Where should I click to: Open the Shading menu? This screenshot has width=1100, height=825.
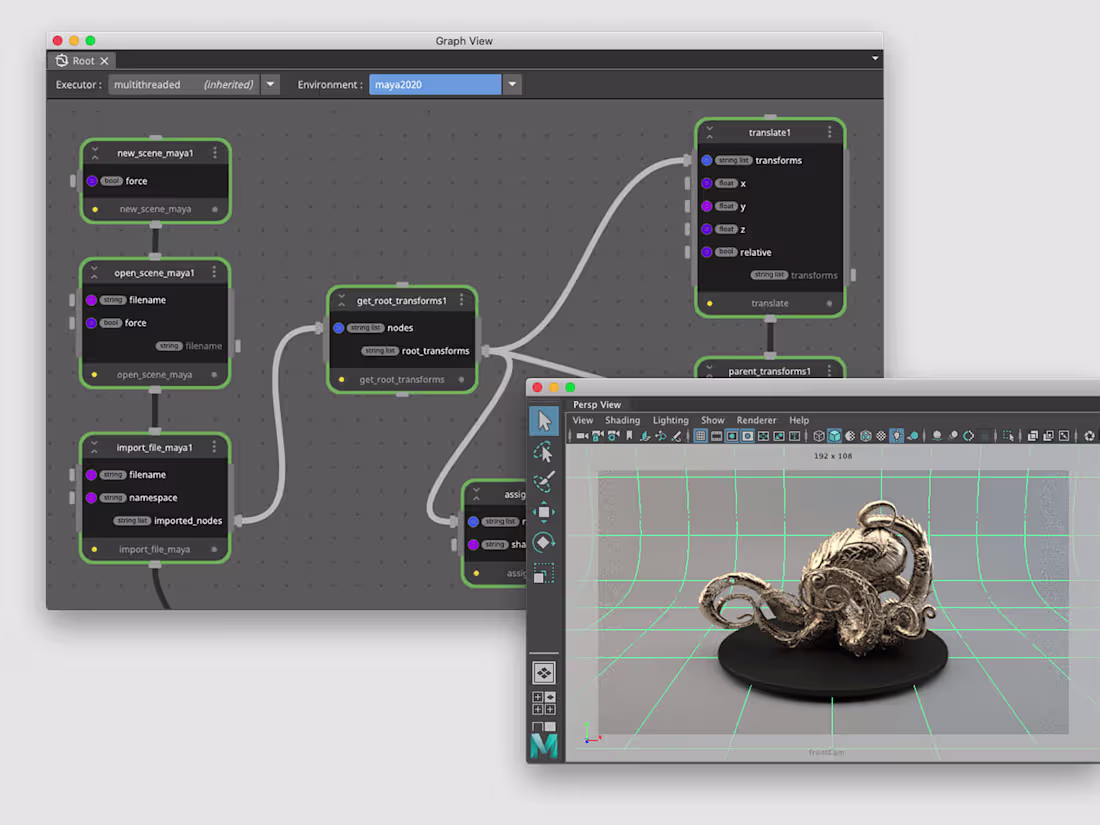[x=622, y=420]
